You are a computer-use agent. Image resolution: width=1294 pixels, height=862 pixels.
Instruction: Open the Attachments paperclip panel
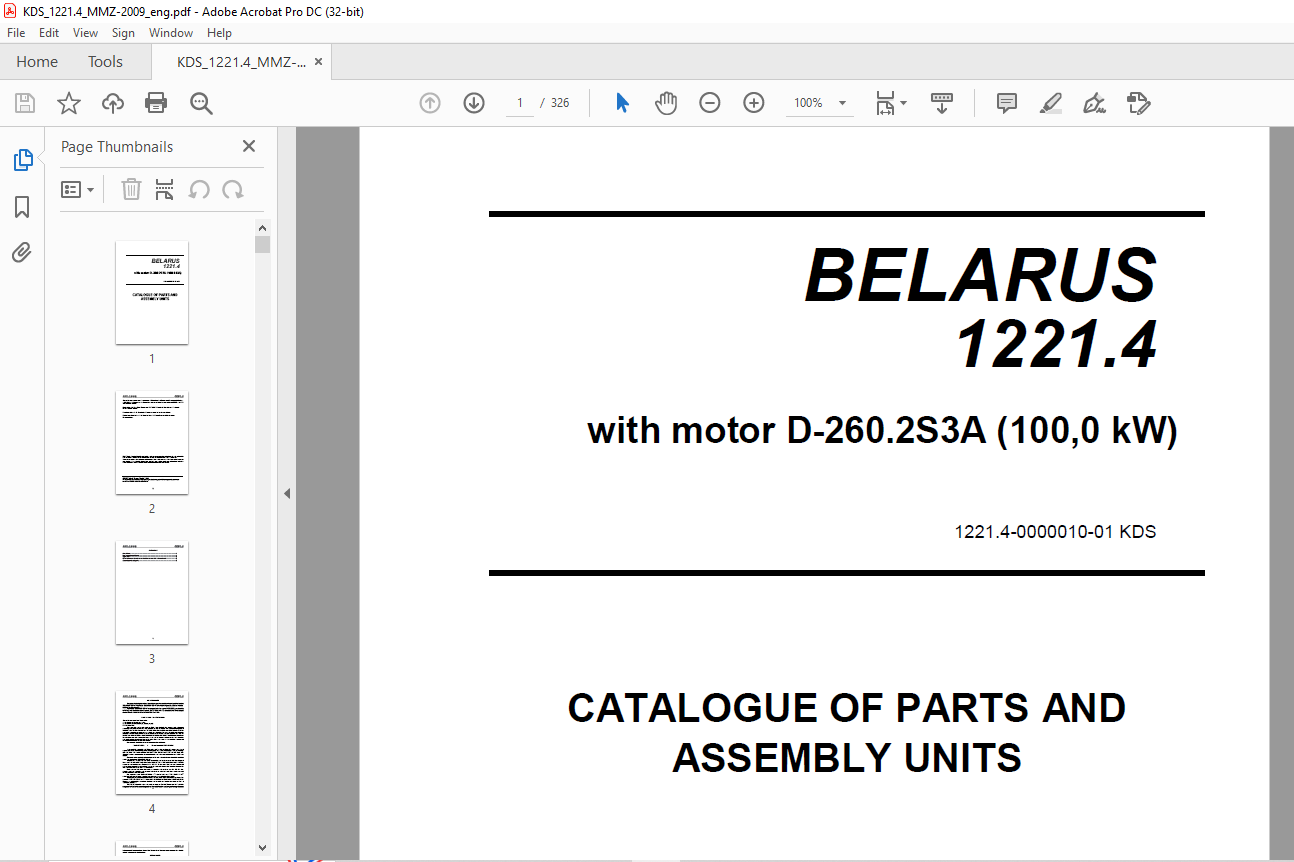tap(22, 253)
